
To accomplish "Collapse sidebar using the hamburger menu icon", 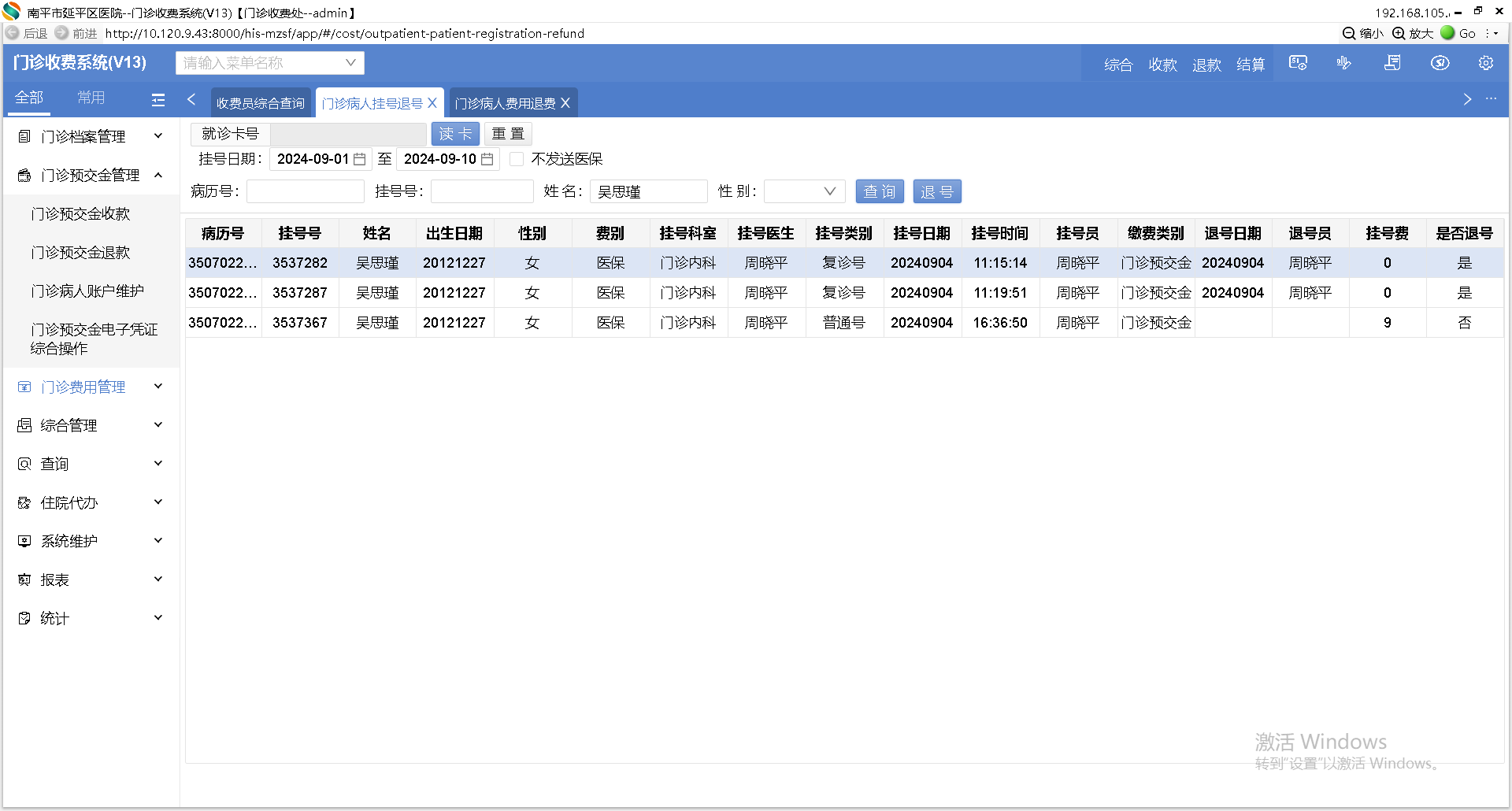I will point(158,100).
